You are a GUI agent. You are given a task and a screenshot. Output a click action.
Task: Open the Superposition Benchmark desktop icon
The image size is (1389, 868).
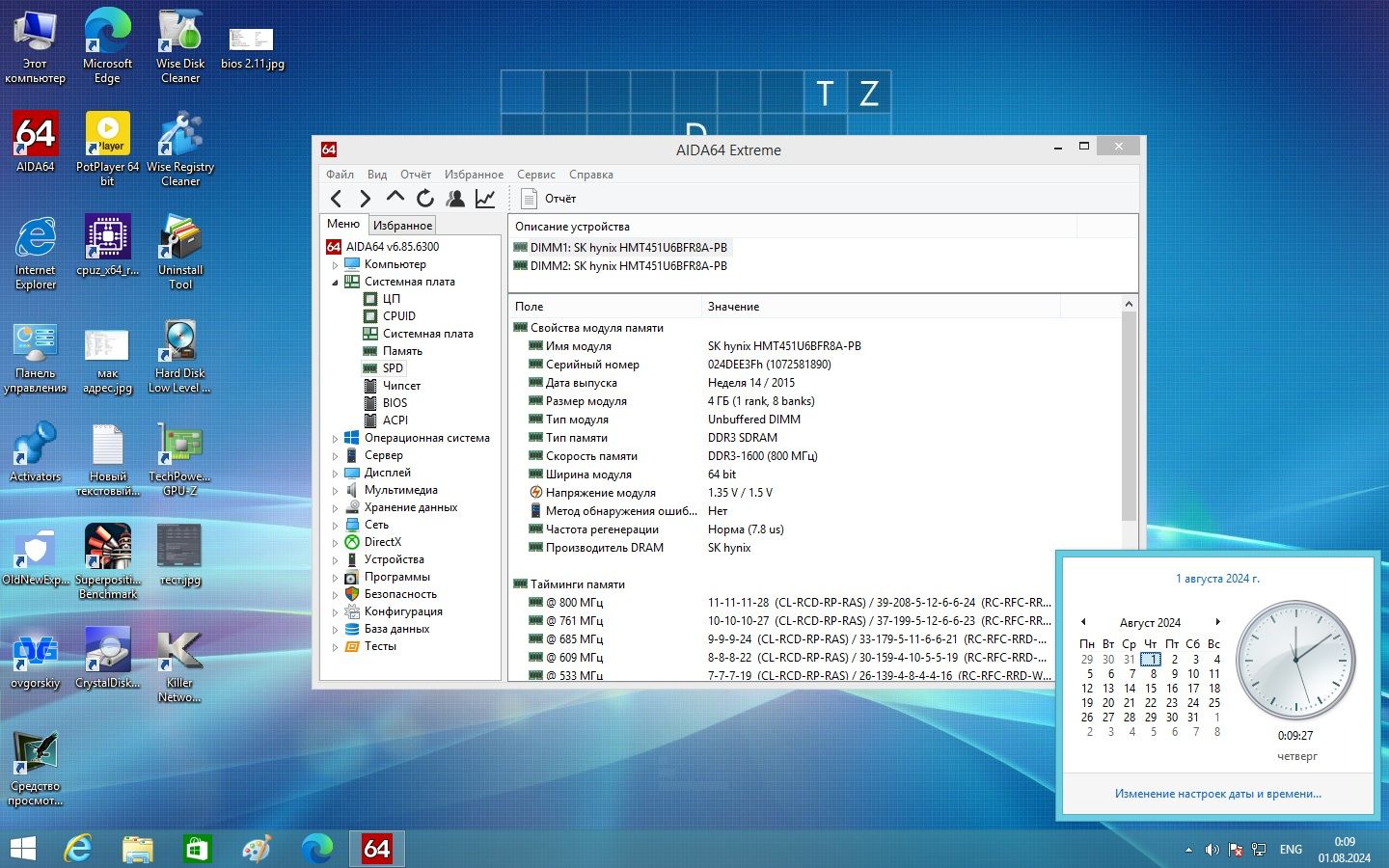coord(107,561)
